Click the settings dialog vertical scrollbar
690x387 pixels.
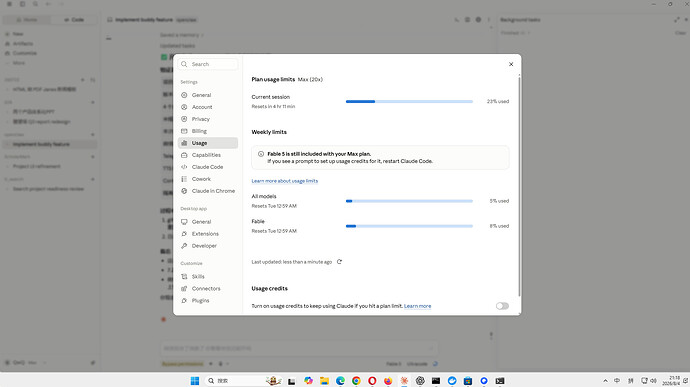tap(519, 185)
